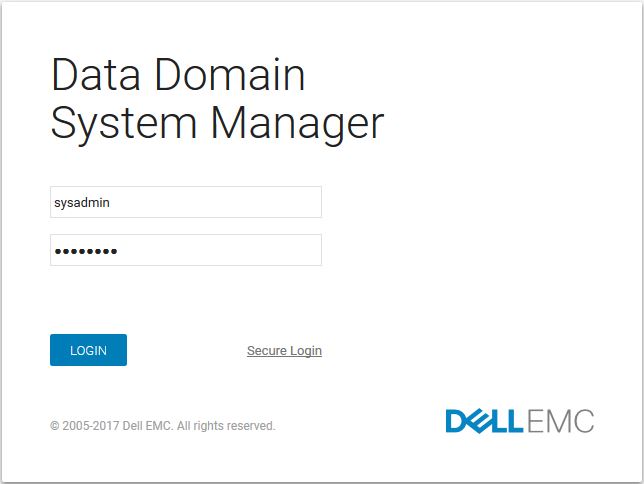The width and height of the screenshot is (644, 484).
Task: Click the copyright symbol in footer
Action: tap(55, 426)
